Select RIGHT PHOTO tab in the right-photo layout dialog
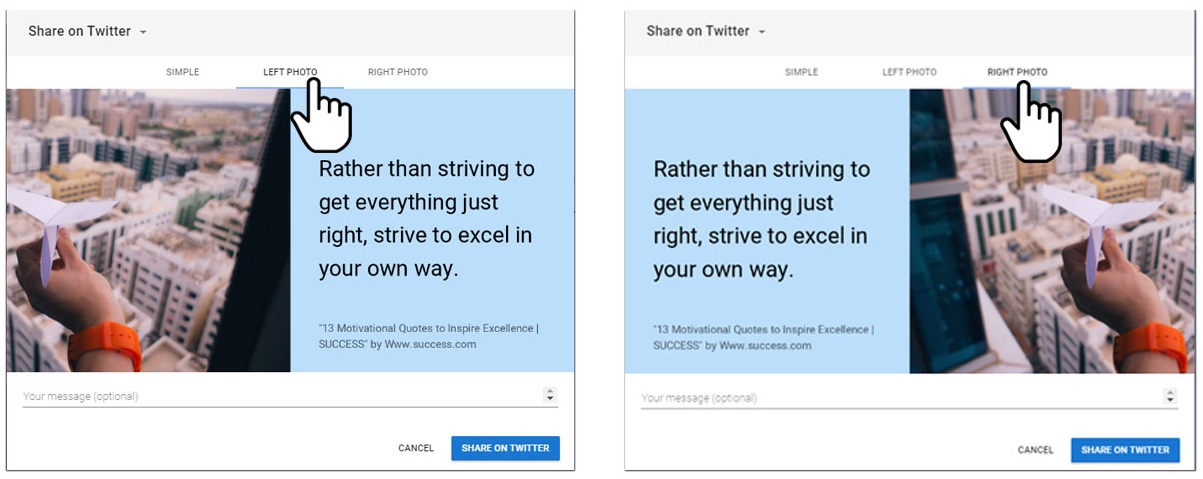Screen dimensions: 1203x479 (1017, 72)
